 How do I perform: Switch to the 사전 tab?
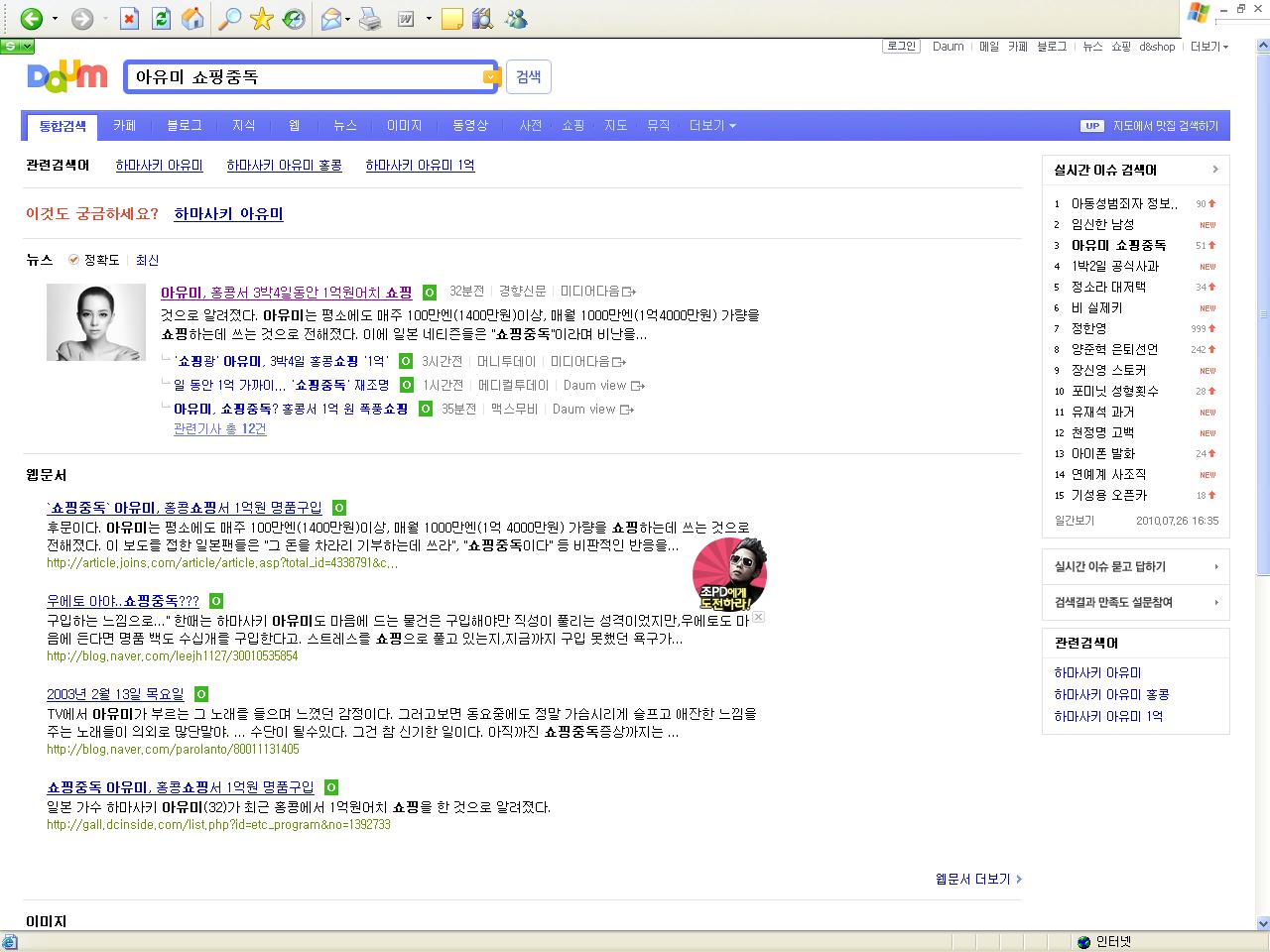[x=531, y=126]
